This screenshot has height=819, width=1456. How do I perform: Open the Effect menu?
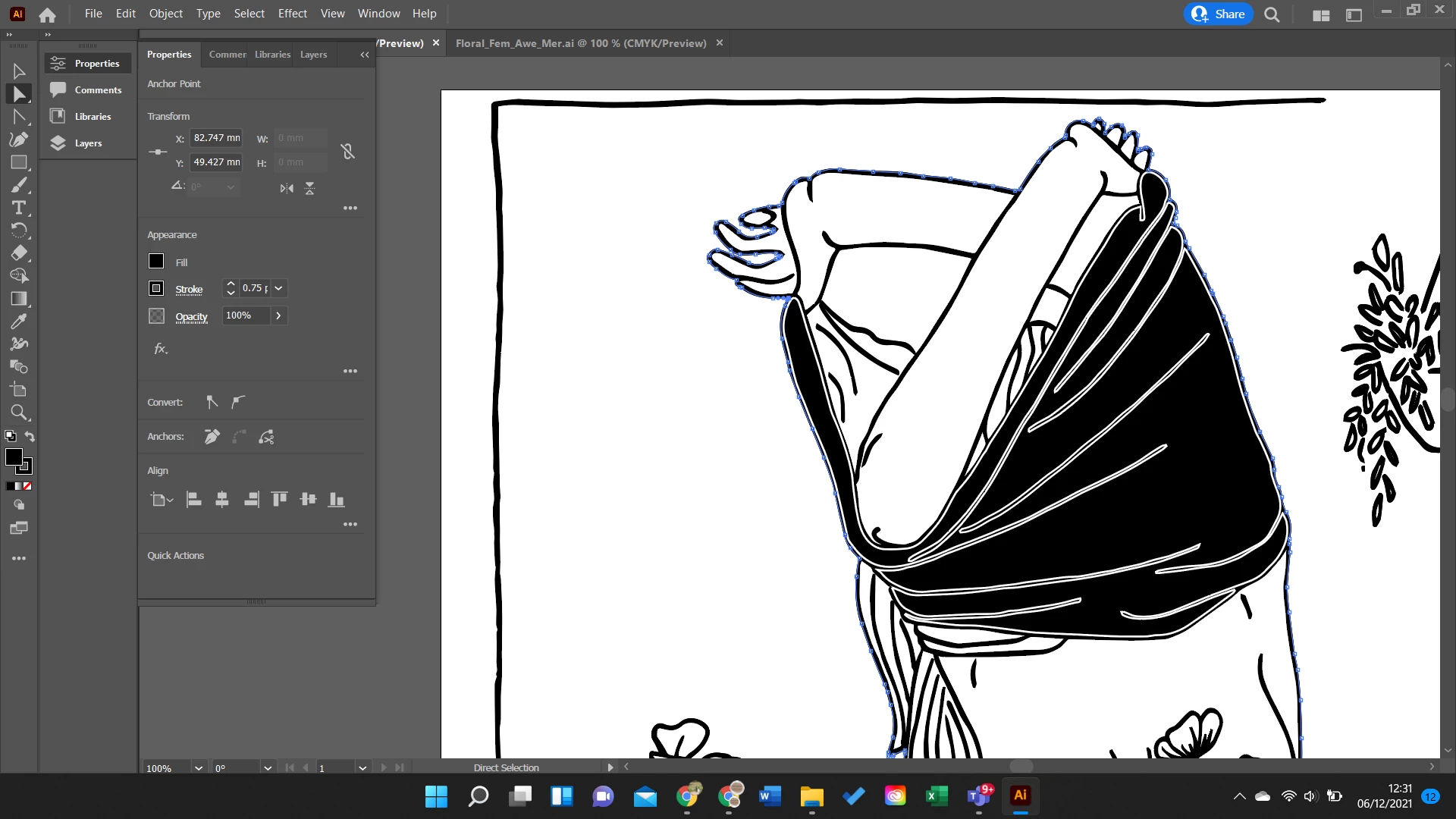tap(292, 14)
